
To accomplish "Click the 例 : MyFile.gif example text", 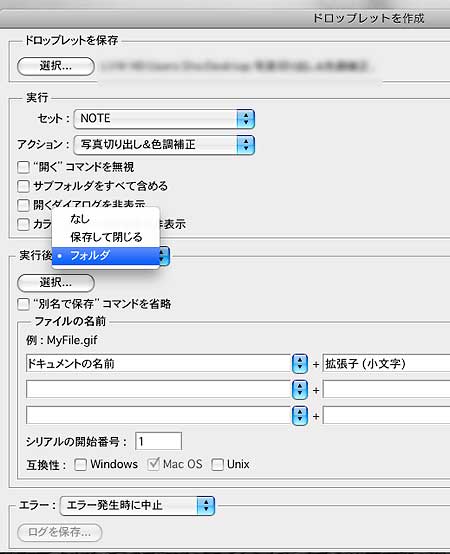I will coord(62,341).
